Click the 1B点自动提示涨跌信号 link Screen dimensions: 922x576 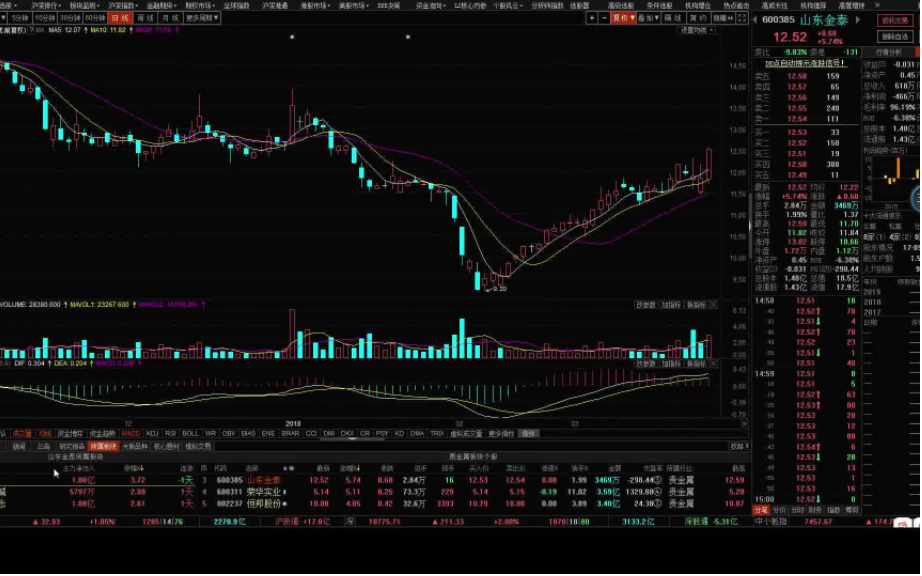[x=806, y=63]
